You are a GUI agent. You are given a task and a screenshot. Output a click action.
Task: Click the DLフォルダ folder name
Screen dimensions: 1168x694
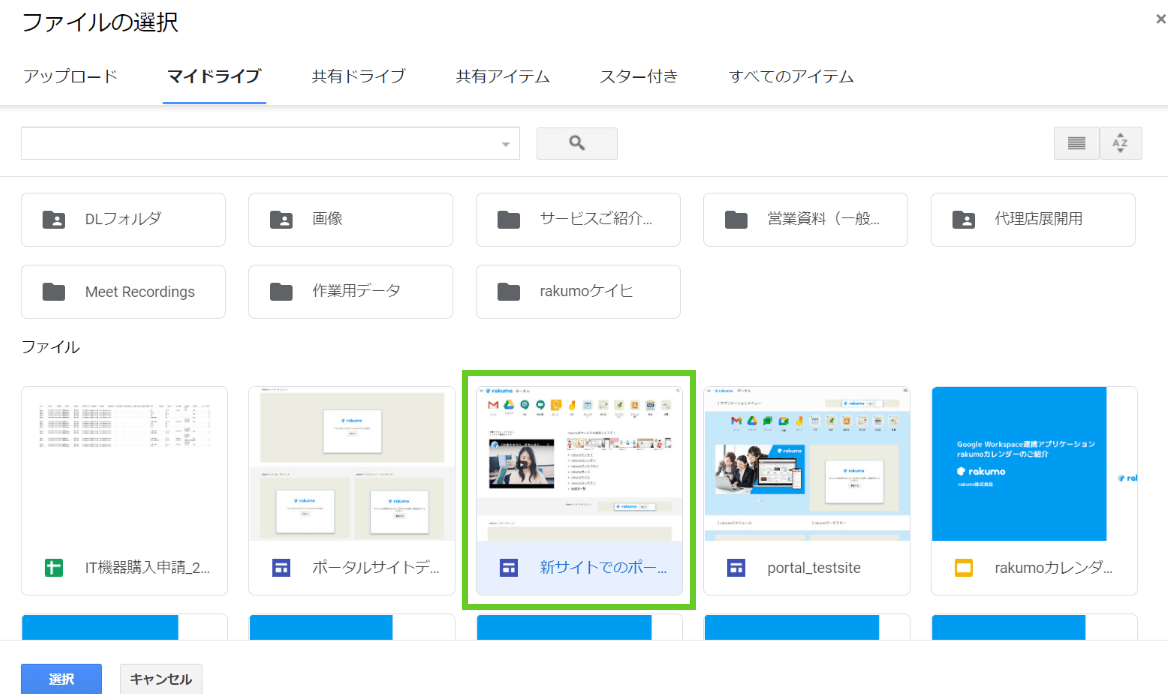123,219
